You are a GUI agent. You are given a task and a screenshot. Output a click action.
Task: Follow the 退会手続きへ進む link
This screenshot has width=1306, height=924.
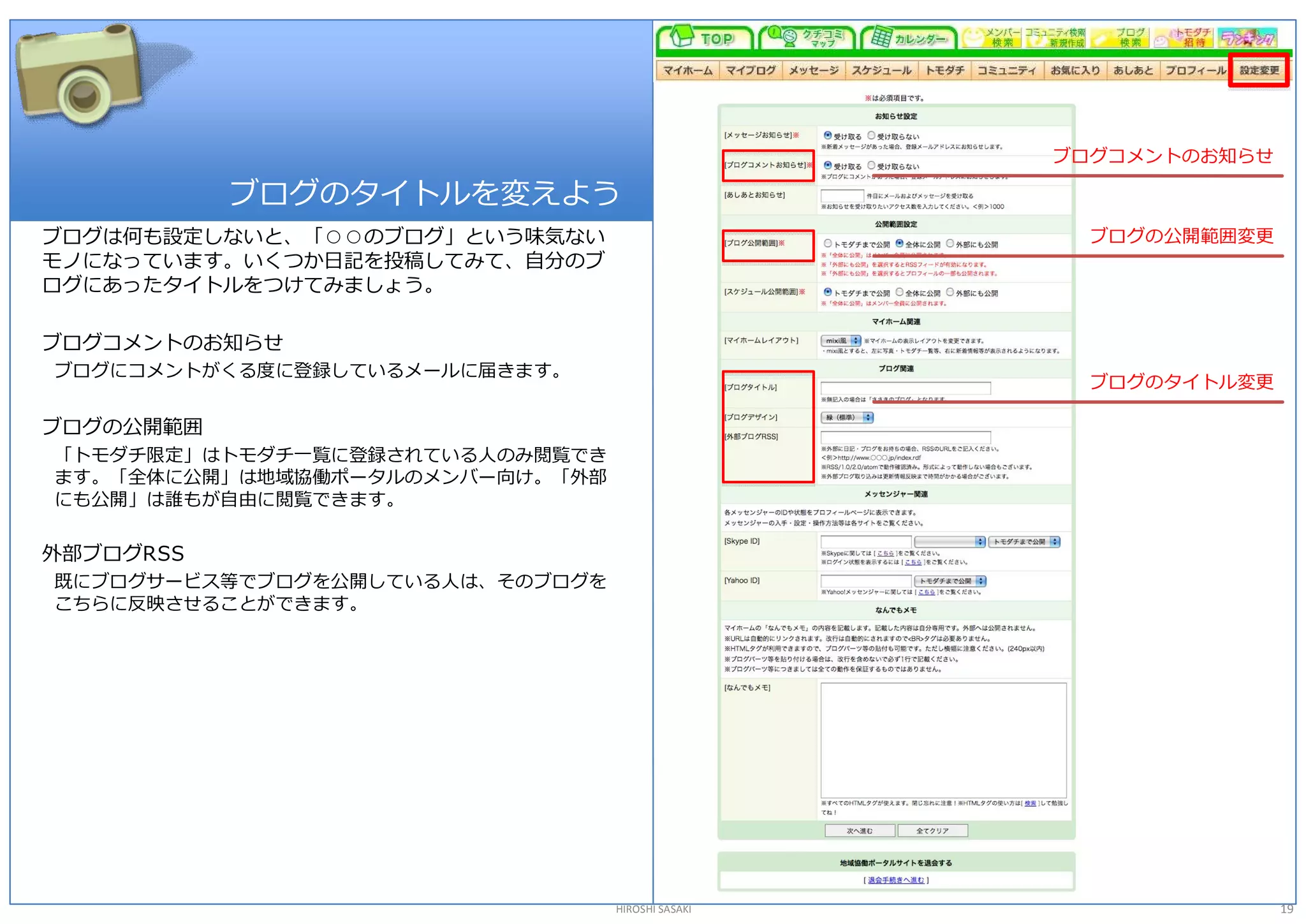896,880
